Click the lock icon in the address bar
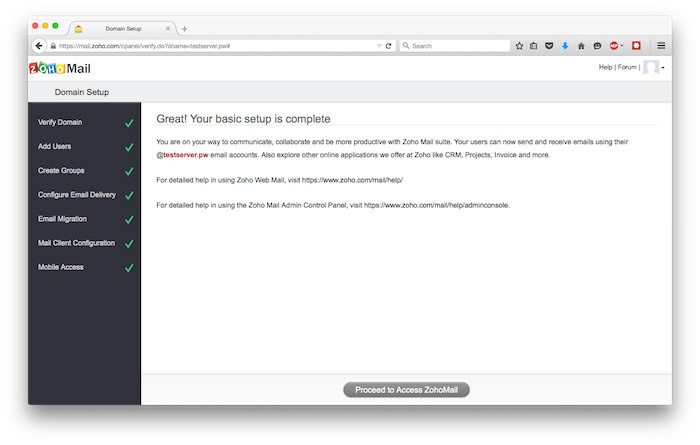Viewport: 700px width, 445px height. click(x=53, y=46)
